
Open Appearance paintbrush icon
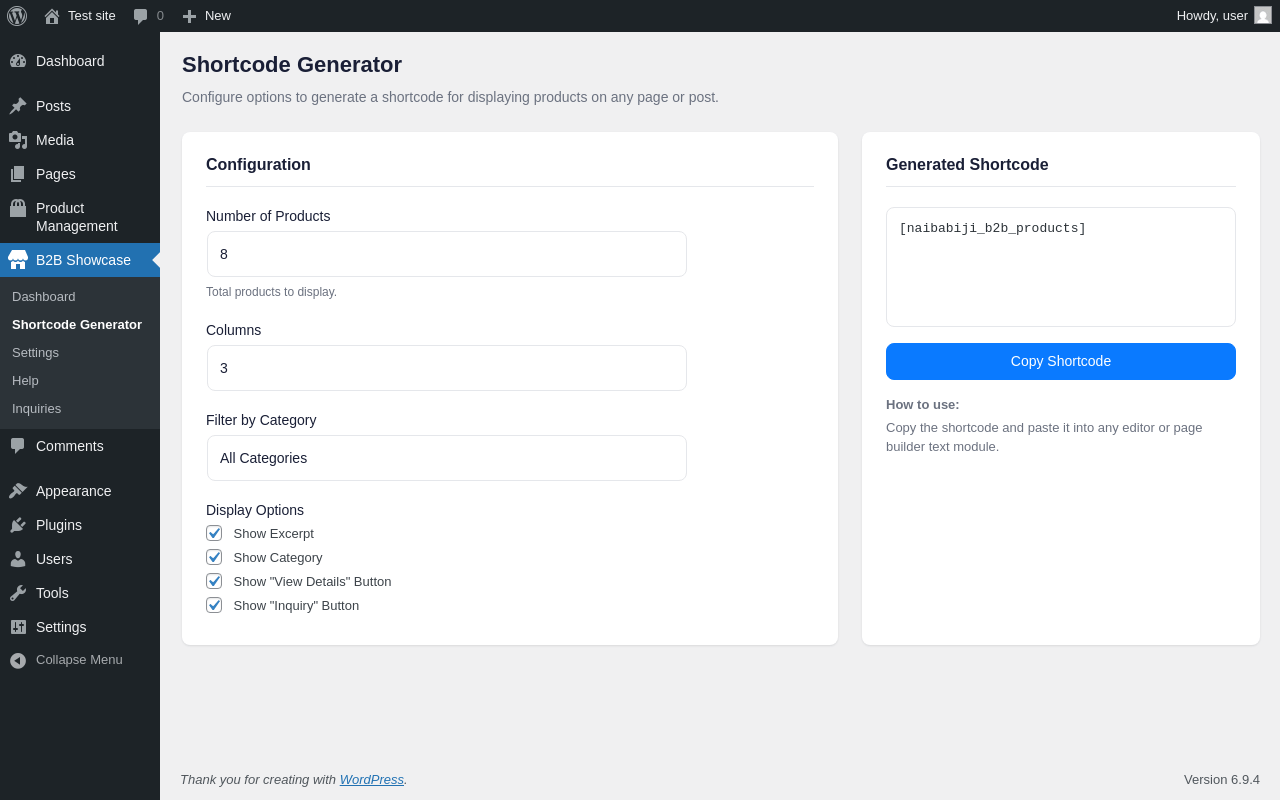(18, 491)
